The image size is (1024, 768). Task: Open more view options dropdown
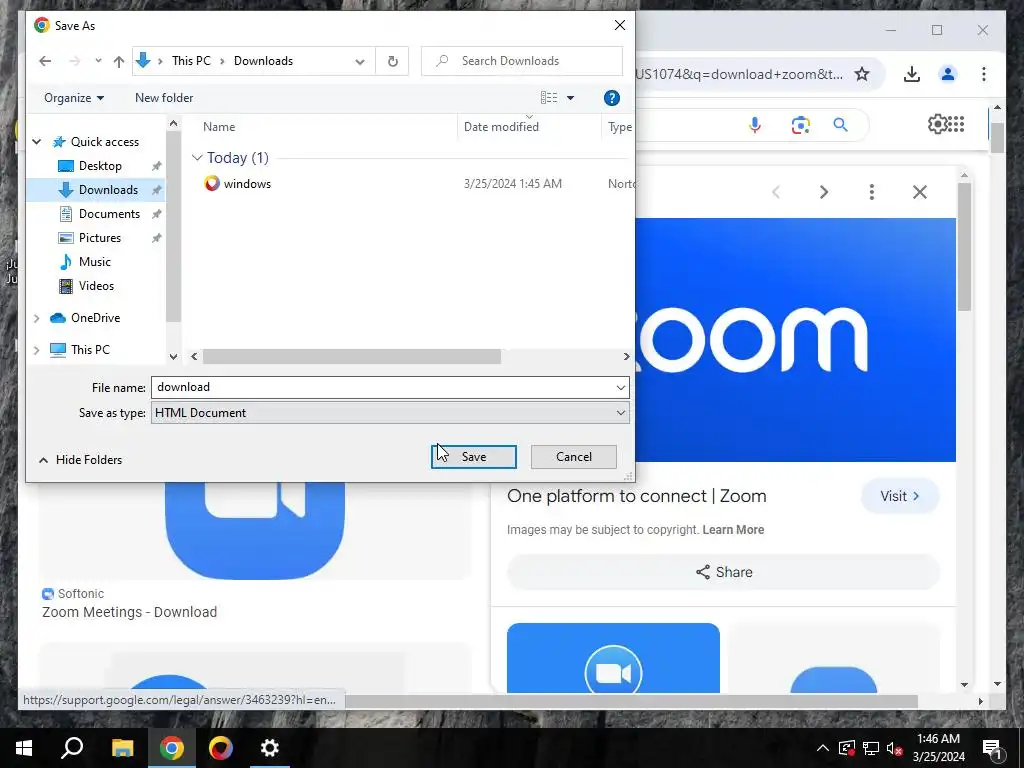point(570,98)
